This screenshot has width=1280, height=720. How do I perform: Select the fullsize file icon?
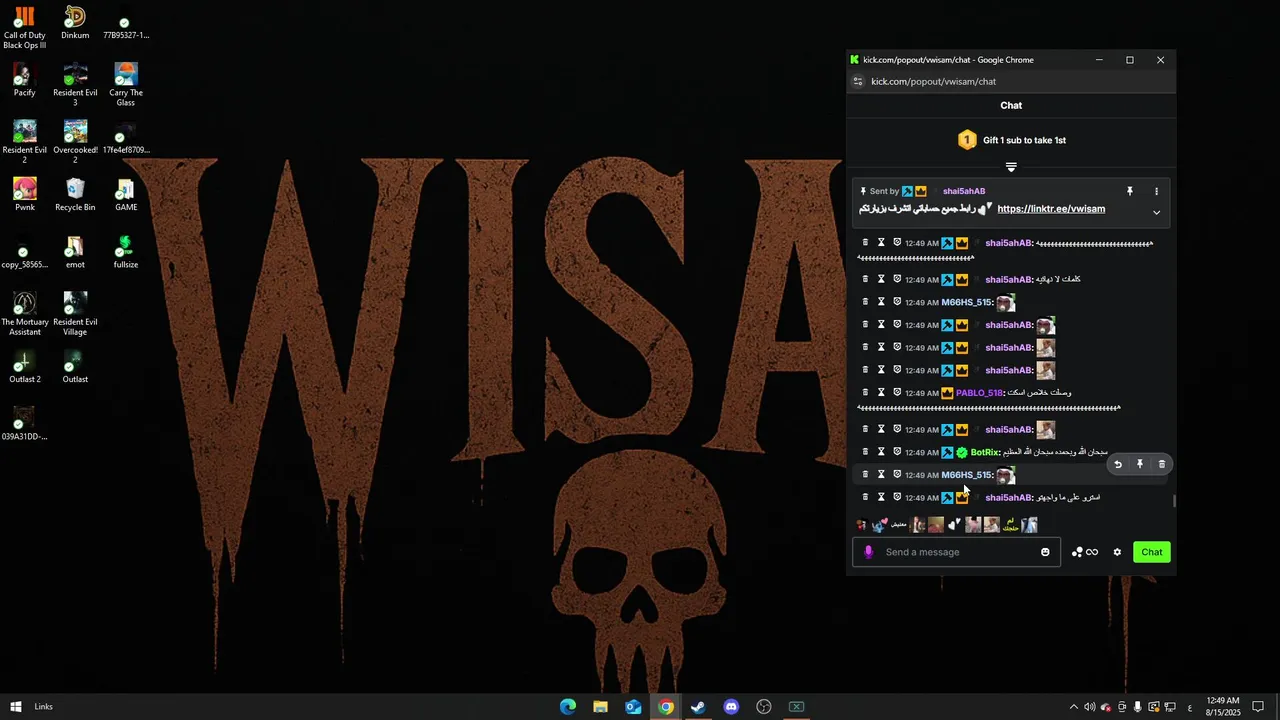[x=125, y=252]
